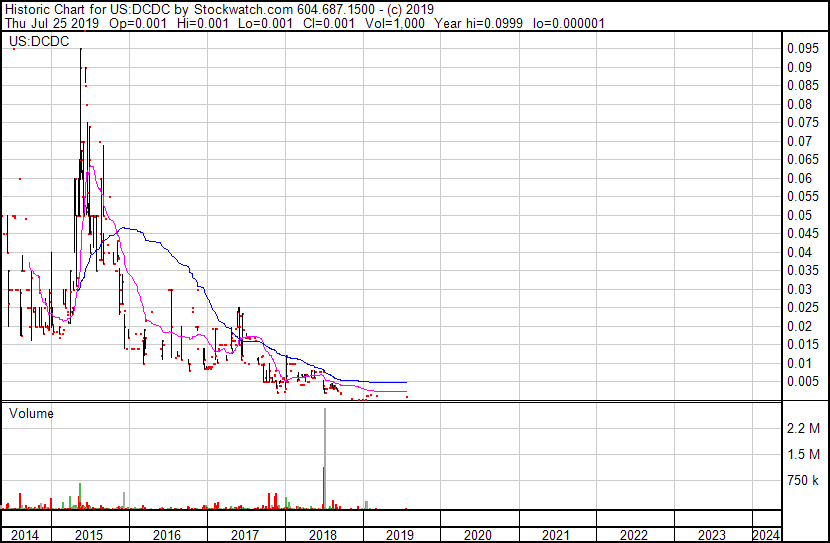Click the blue moving average line peak

(124, 228)
